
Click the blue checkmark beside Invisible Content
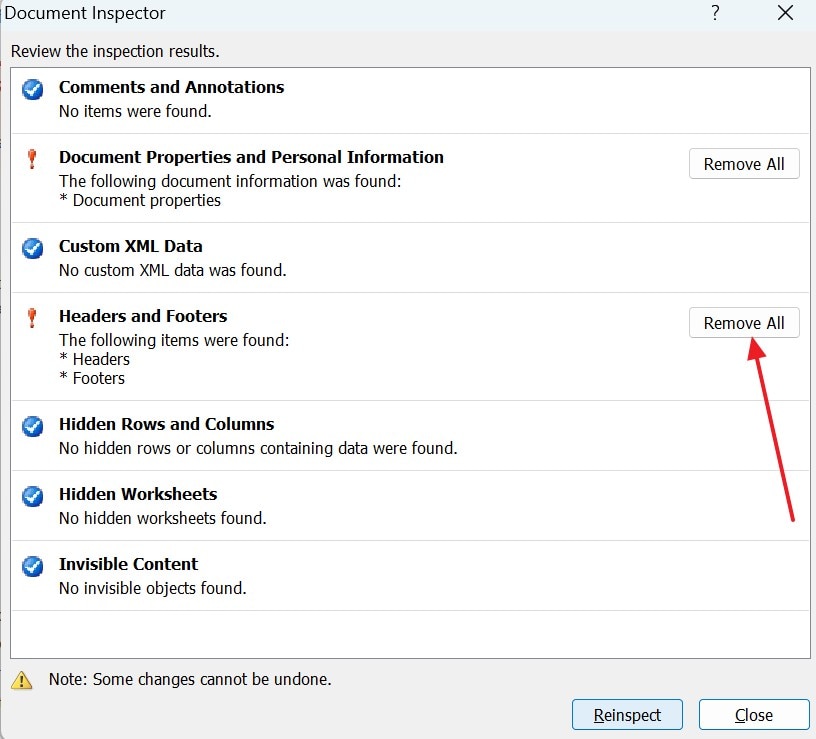coord(33,566)
